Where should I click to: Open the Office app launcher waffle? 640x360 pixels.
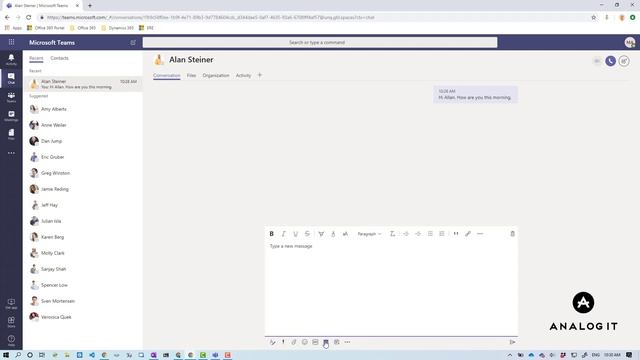pos(11,42)
